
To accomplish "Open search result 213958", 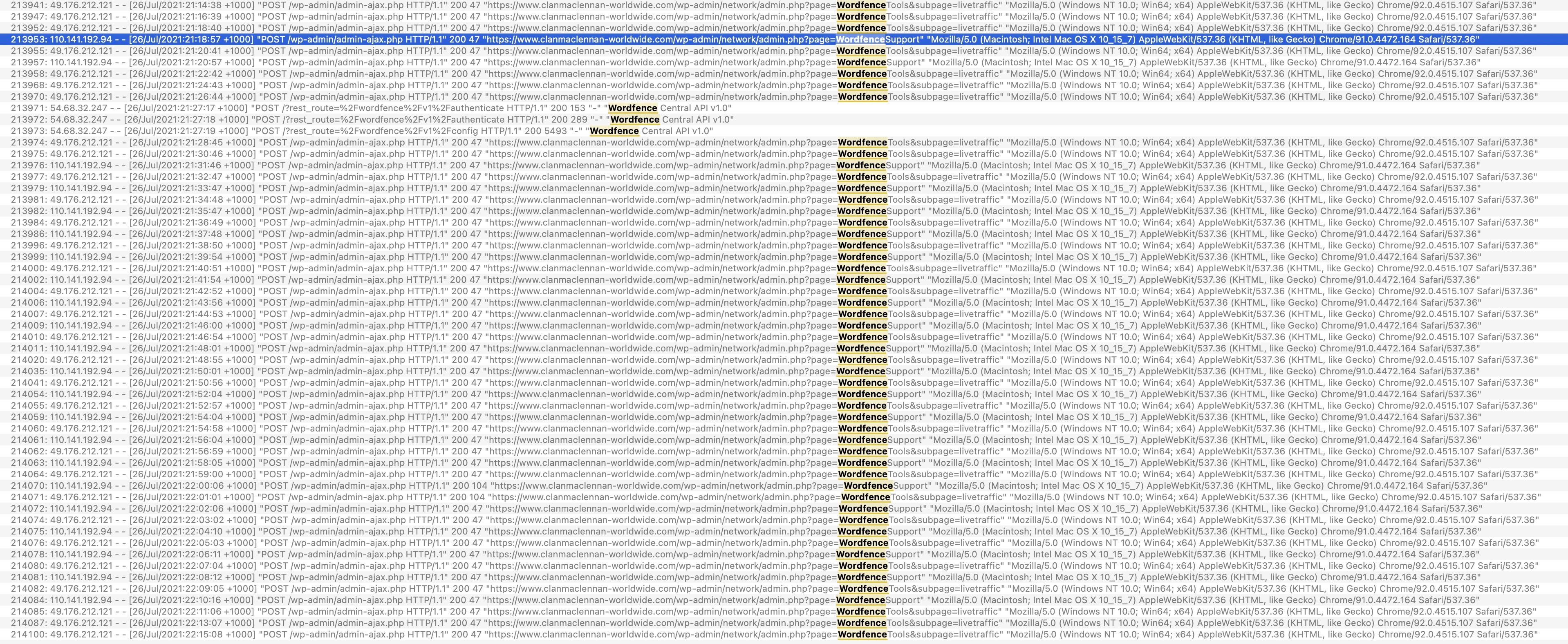I will coord(784,74).
